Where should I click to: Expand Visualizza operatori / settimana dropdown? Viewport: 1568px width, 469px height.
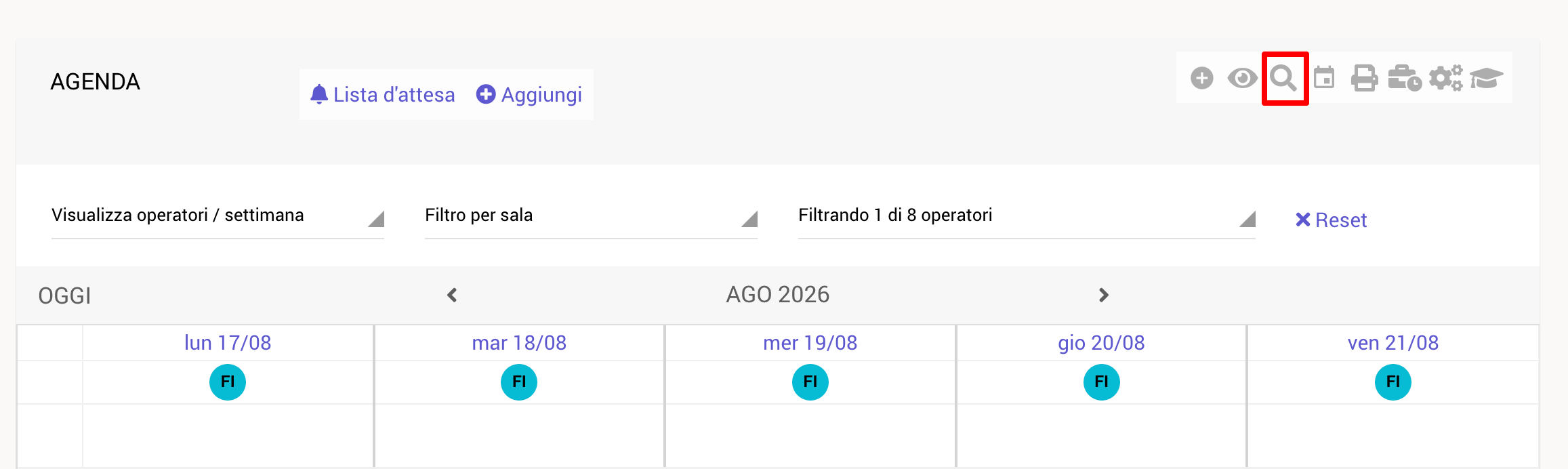218,216
